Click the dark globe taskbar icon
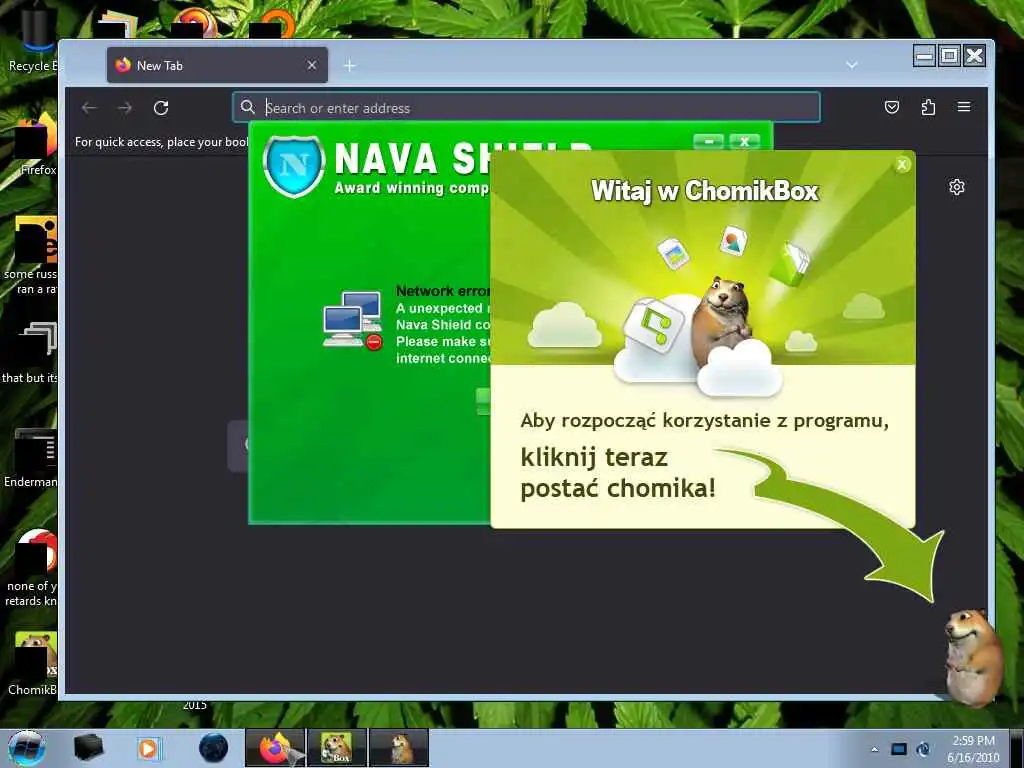Image resolution: width=1024 pixels, height=768 pixels. tap(213, 748)
